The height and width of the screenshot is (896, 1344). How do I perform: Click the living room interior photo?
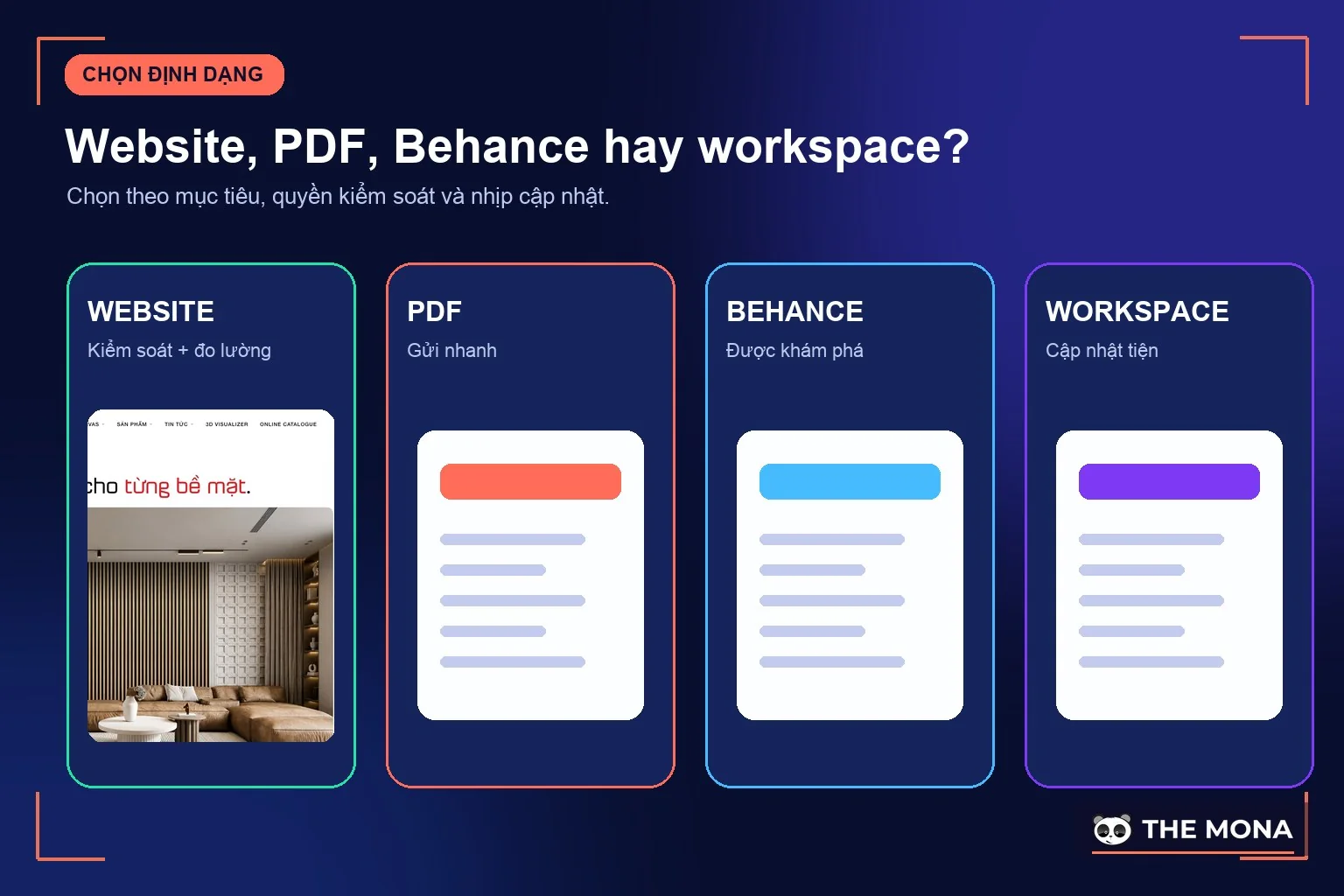(x=211, y=625)
